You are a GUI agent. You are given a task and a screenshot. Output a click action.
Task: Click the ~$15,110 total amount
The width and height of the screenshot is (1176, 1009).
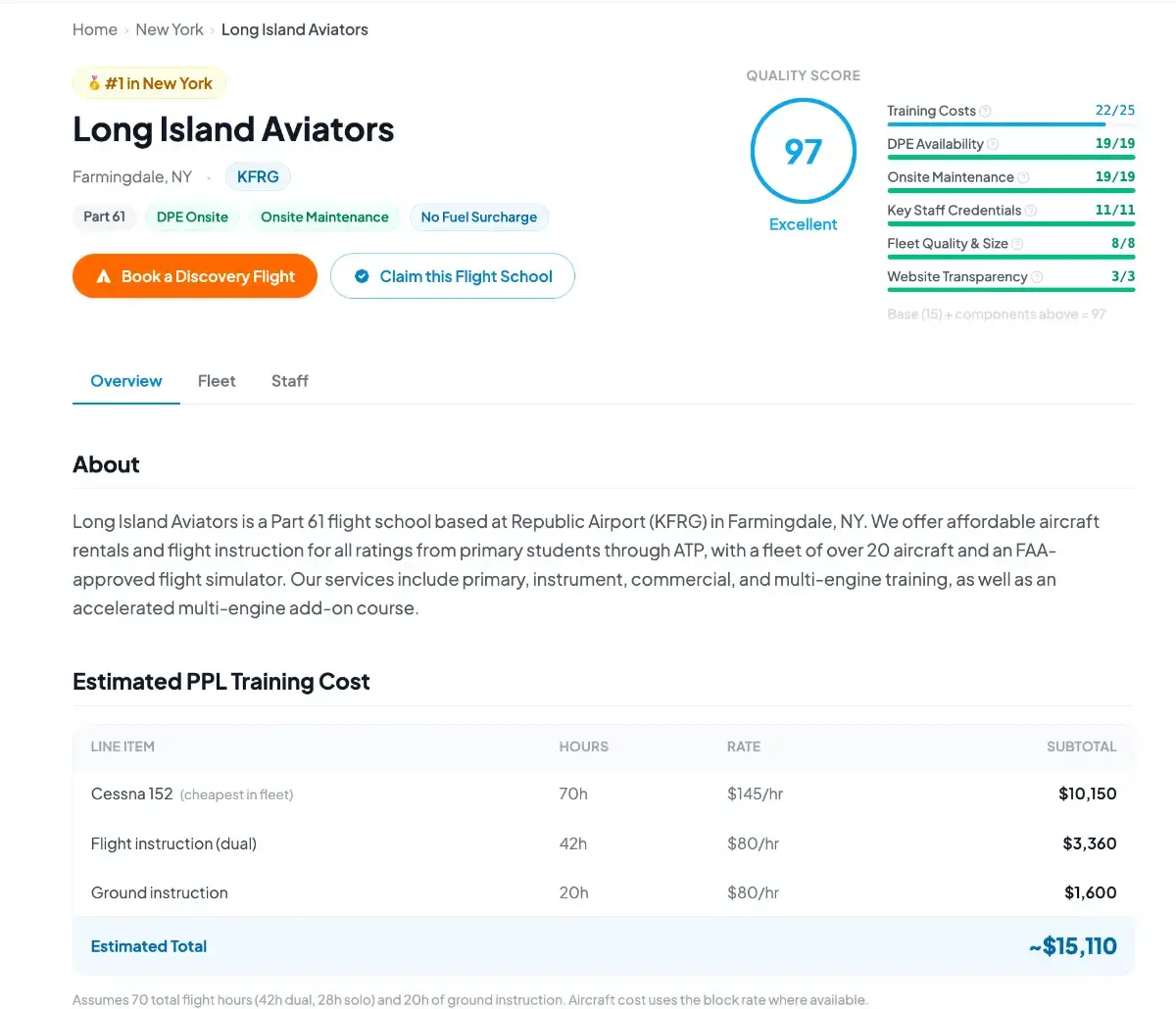1072,946
